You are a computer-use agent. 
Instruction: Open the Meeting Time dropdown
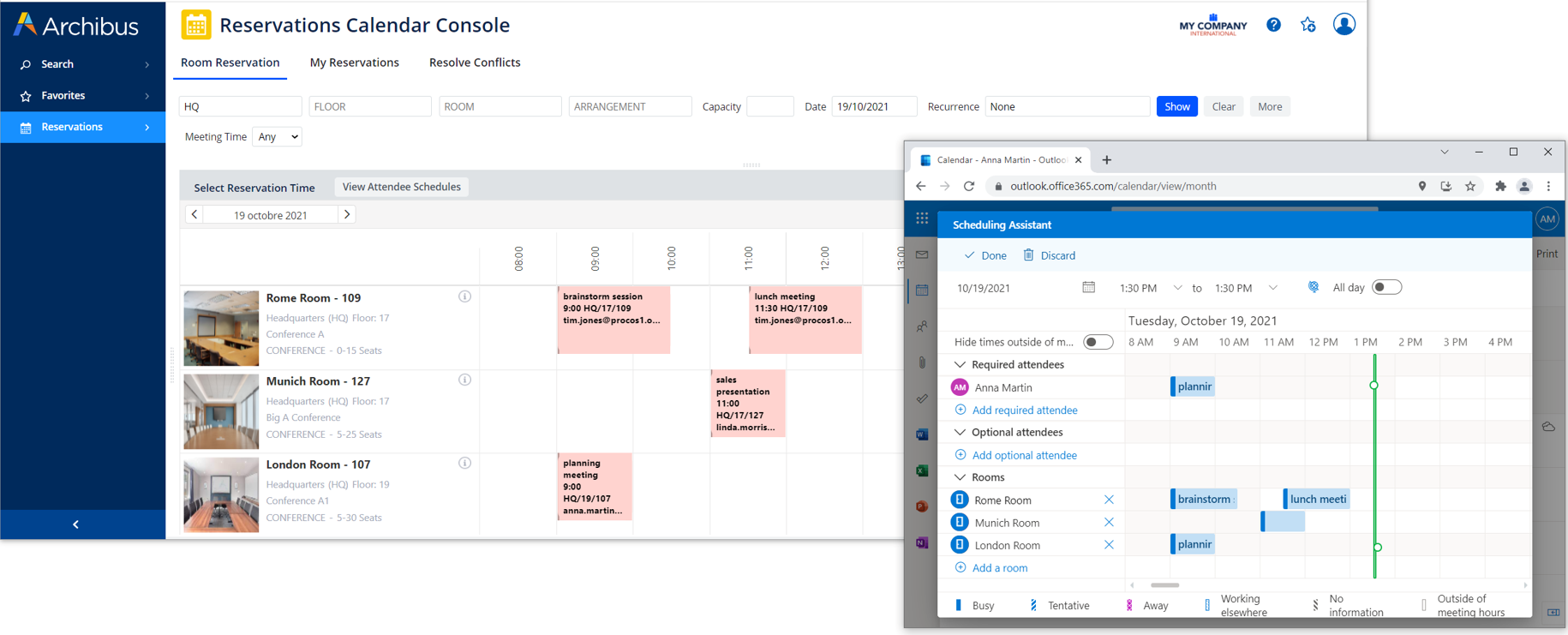[277, 137]
